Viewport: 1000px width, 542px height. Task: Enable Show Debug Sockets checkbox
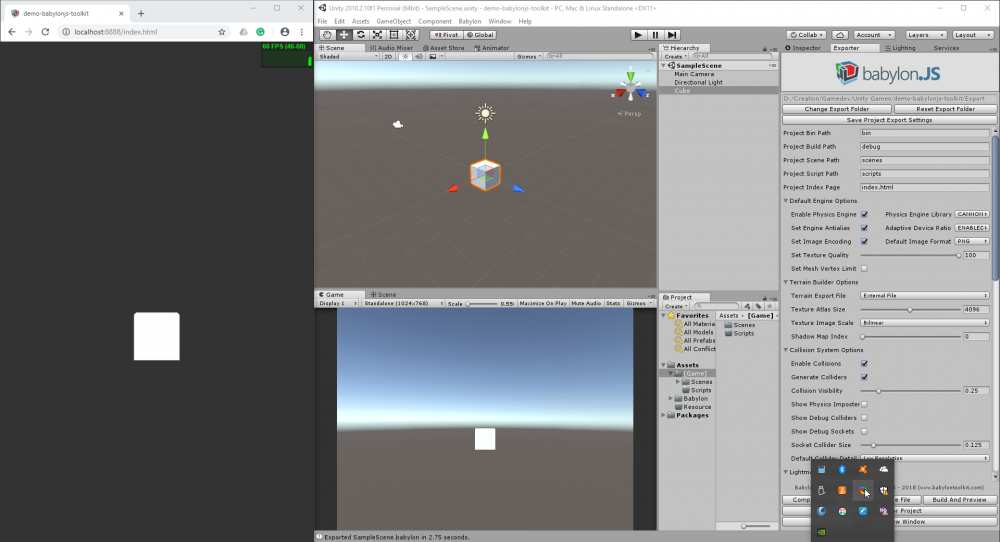(864, 432)
